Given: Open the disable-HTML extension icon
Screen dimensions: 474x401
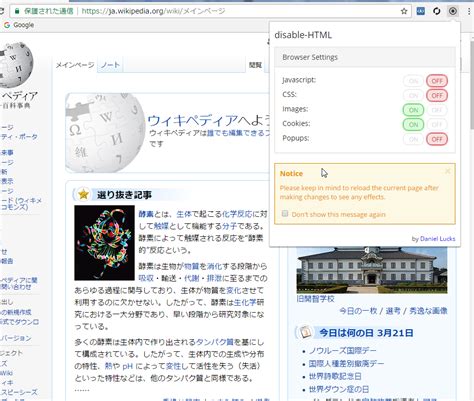Looking at the screenshot, I should point(452,11).
